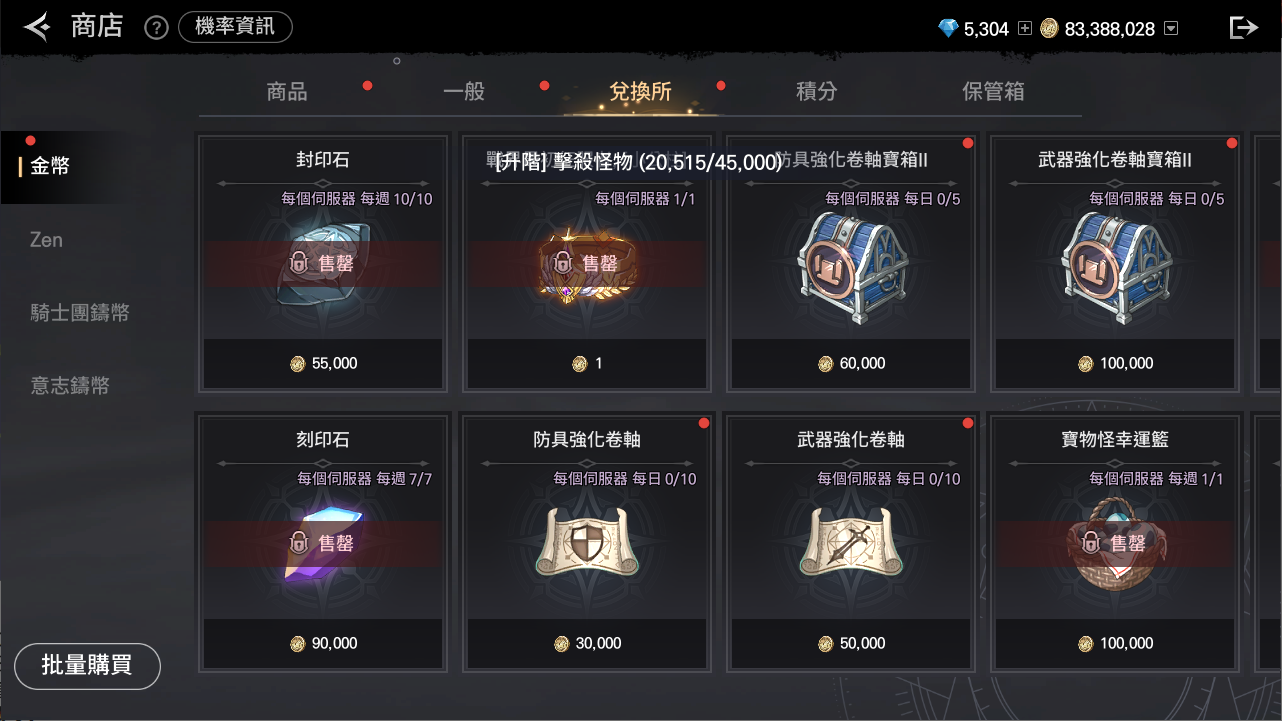Click the blue diamond currency icon
Viewport: 1282px width, 721px height.
point(948,29)
